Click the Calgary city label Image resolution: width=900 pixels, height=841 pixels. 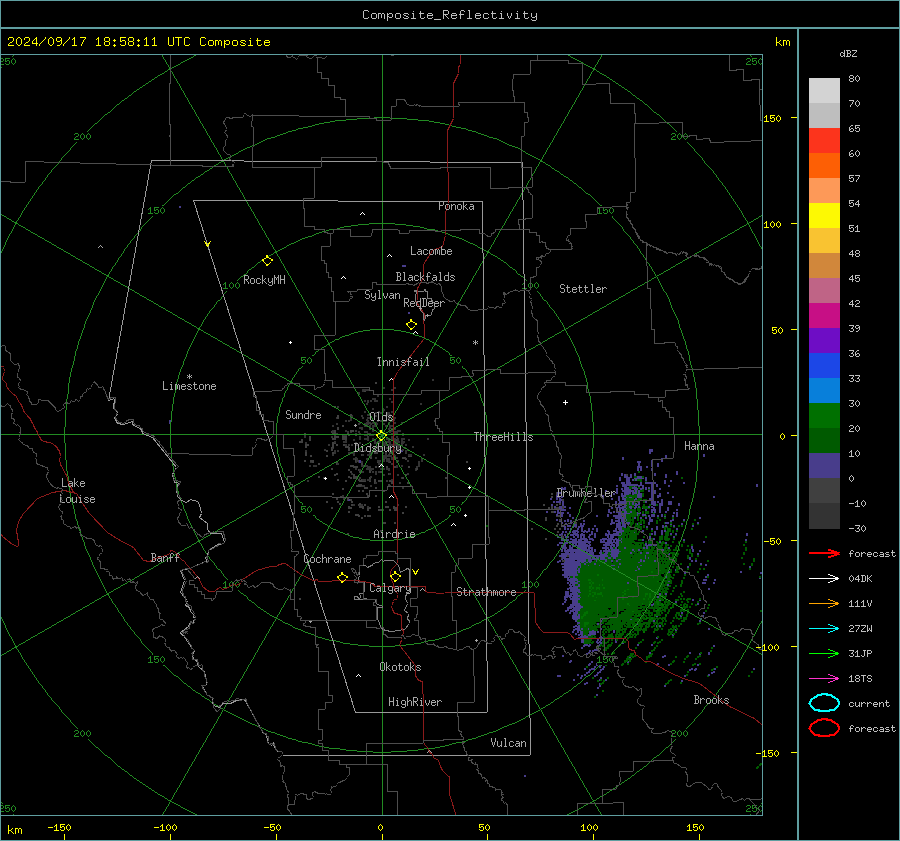(x=390, y=588)
